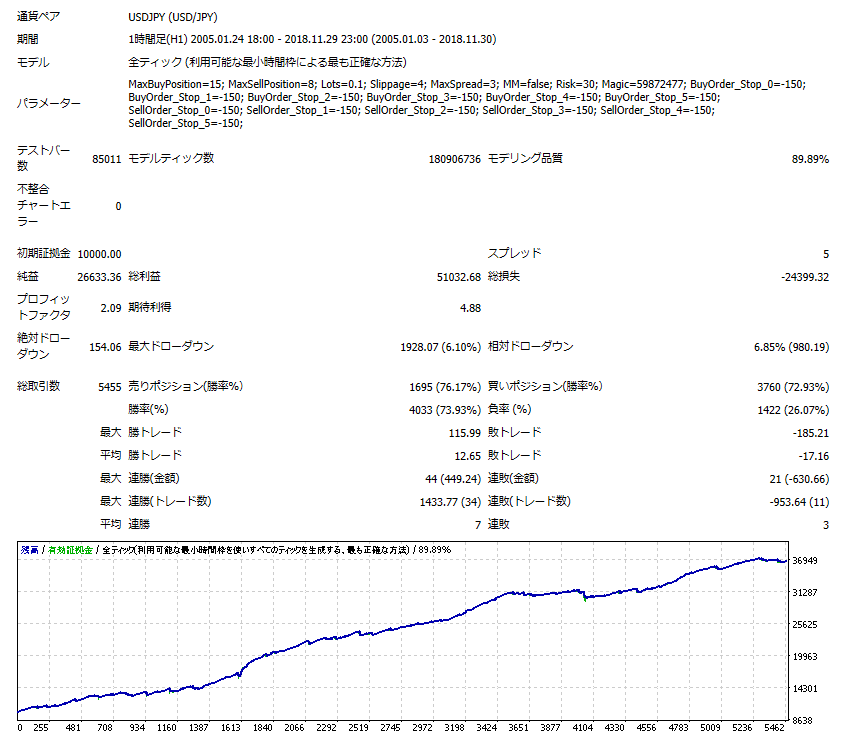This screenshot has height=740, width=857.
Task: Click the net profit value 26633.36
Action: tap(99, 277)
